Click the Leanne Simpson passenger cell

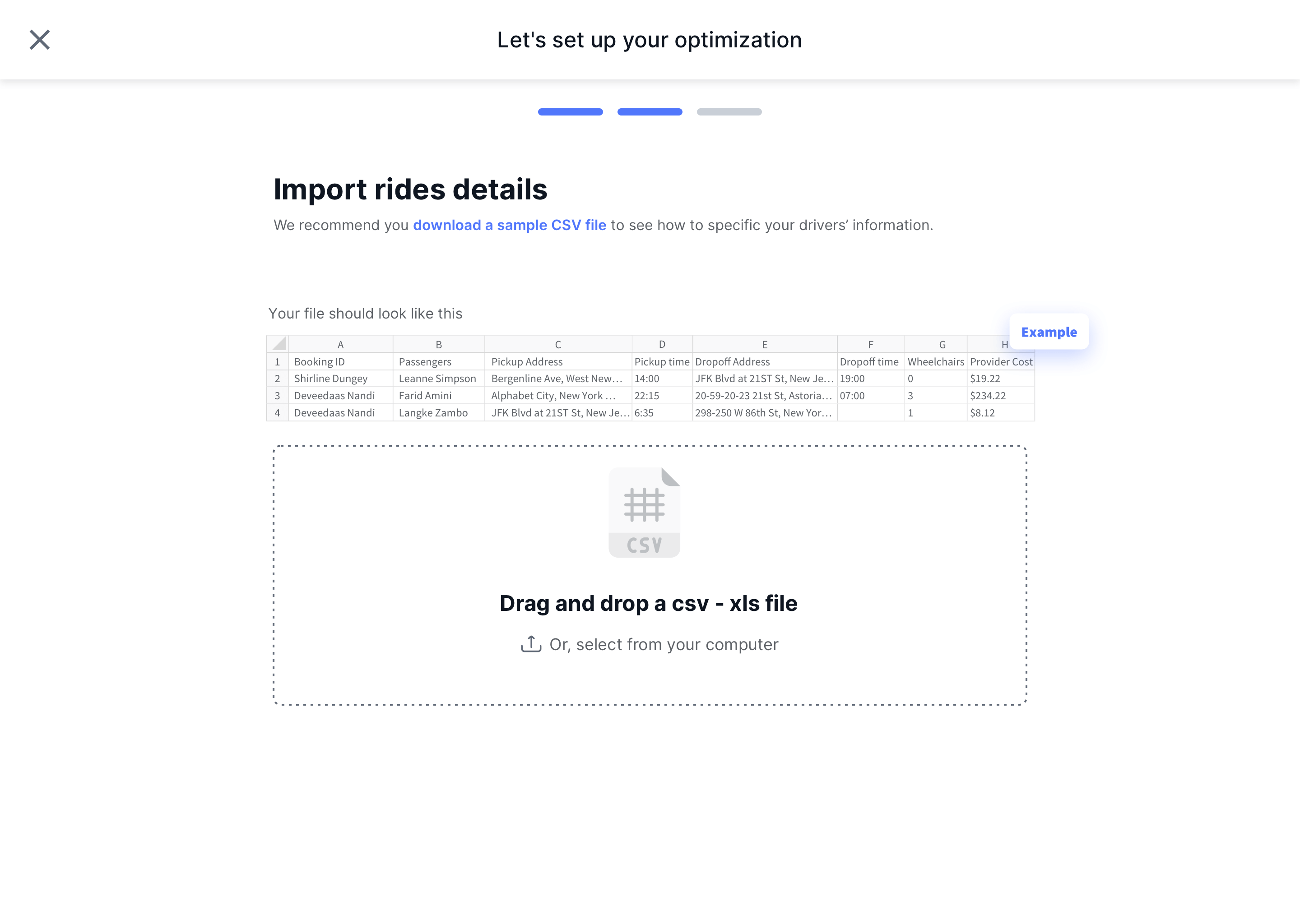437,379
